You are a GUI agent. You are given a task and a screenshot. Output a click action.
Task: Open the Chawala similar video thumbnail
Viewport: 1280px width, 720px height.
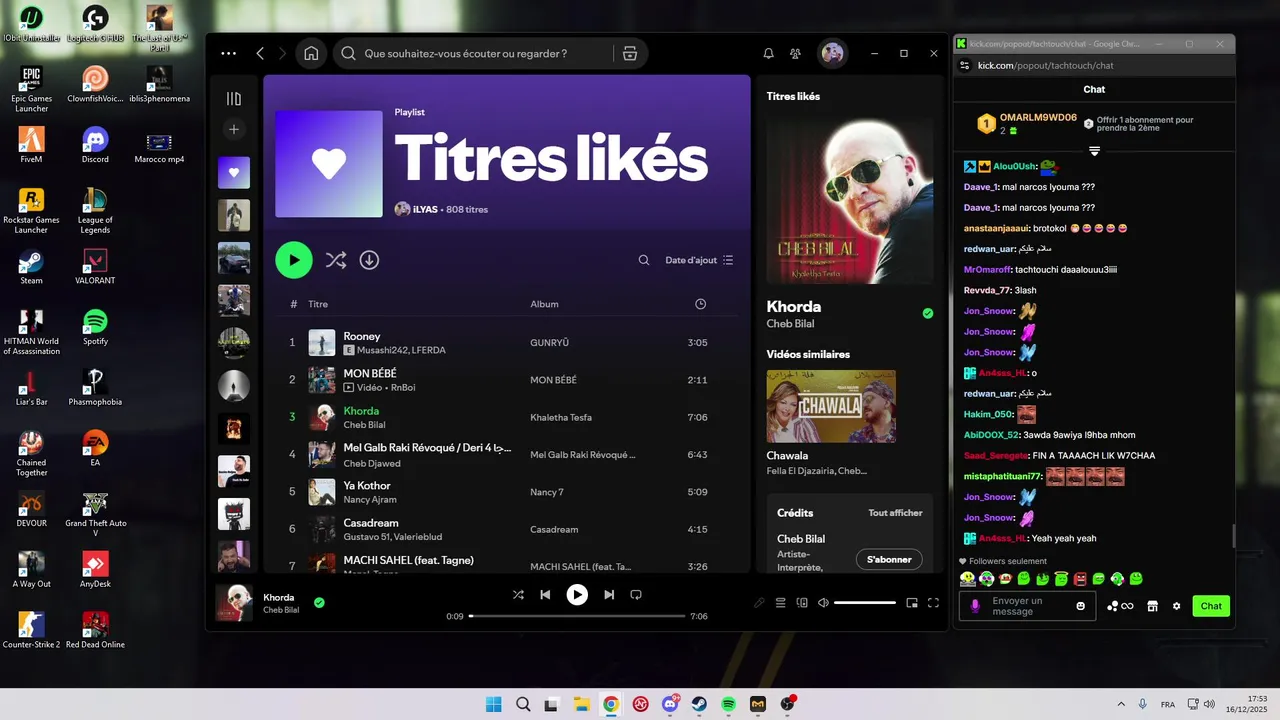831,406
